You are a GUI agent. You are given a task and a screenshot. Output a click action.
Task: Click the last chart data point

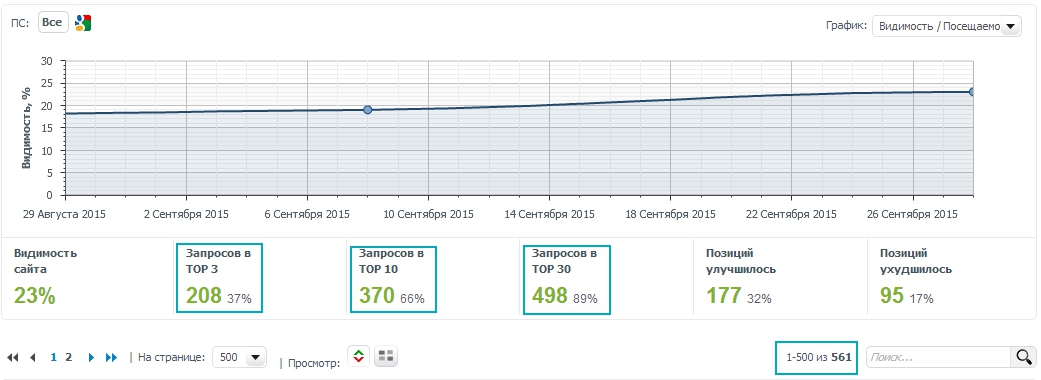coord(972,92)
